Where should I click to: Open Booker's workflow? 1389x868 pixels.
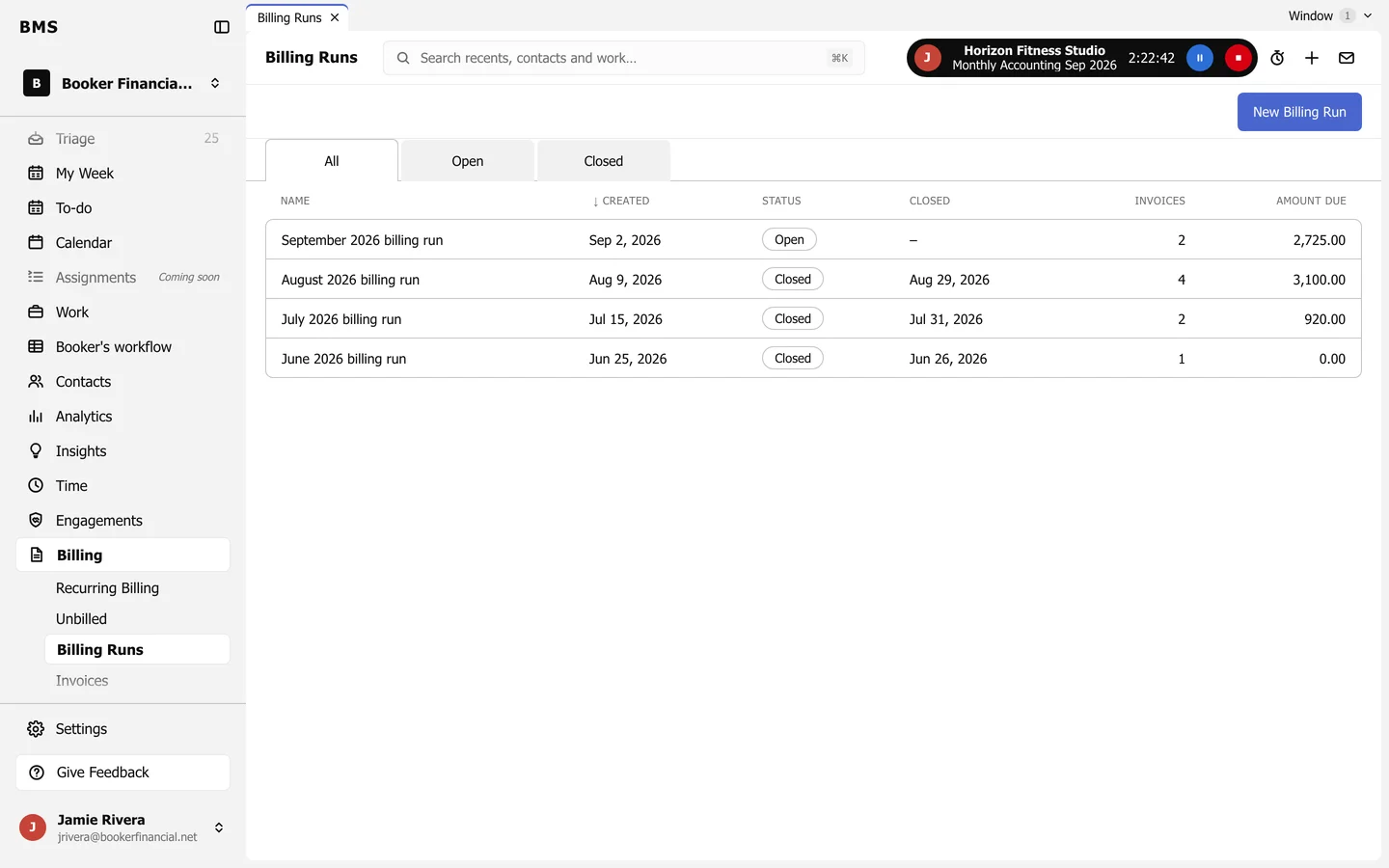pyautogui.click(x=123, y=347)
